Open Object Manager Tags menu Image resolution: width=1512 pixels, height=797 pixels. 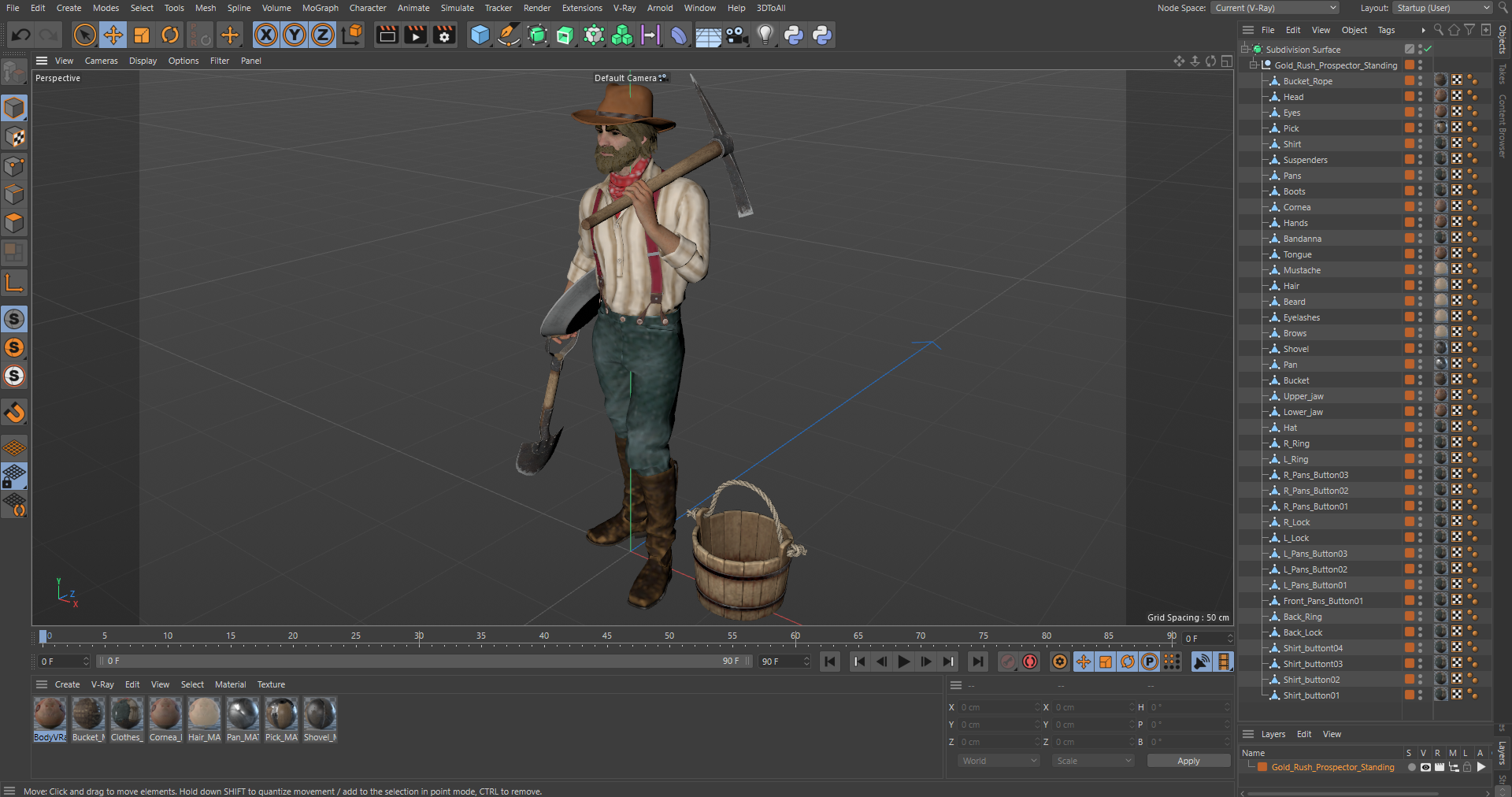1386,30
